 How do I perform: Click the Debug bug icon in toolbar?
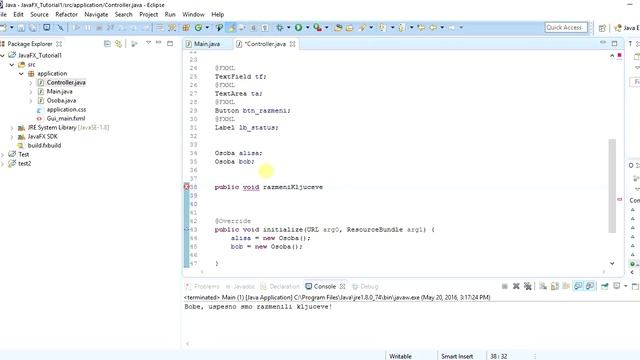pyautogui.click(x=280, y=28)
